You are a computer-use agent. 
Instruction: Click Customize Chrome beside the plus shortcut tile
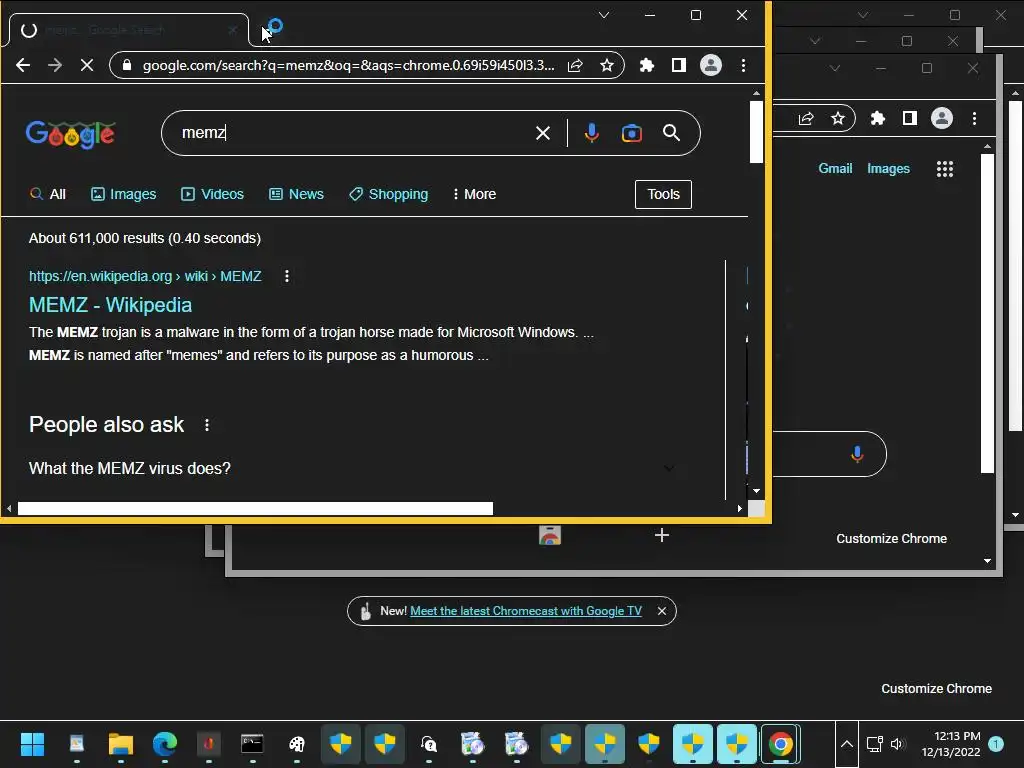tap(891, 539)
